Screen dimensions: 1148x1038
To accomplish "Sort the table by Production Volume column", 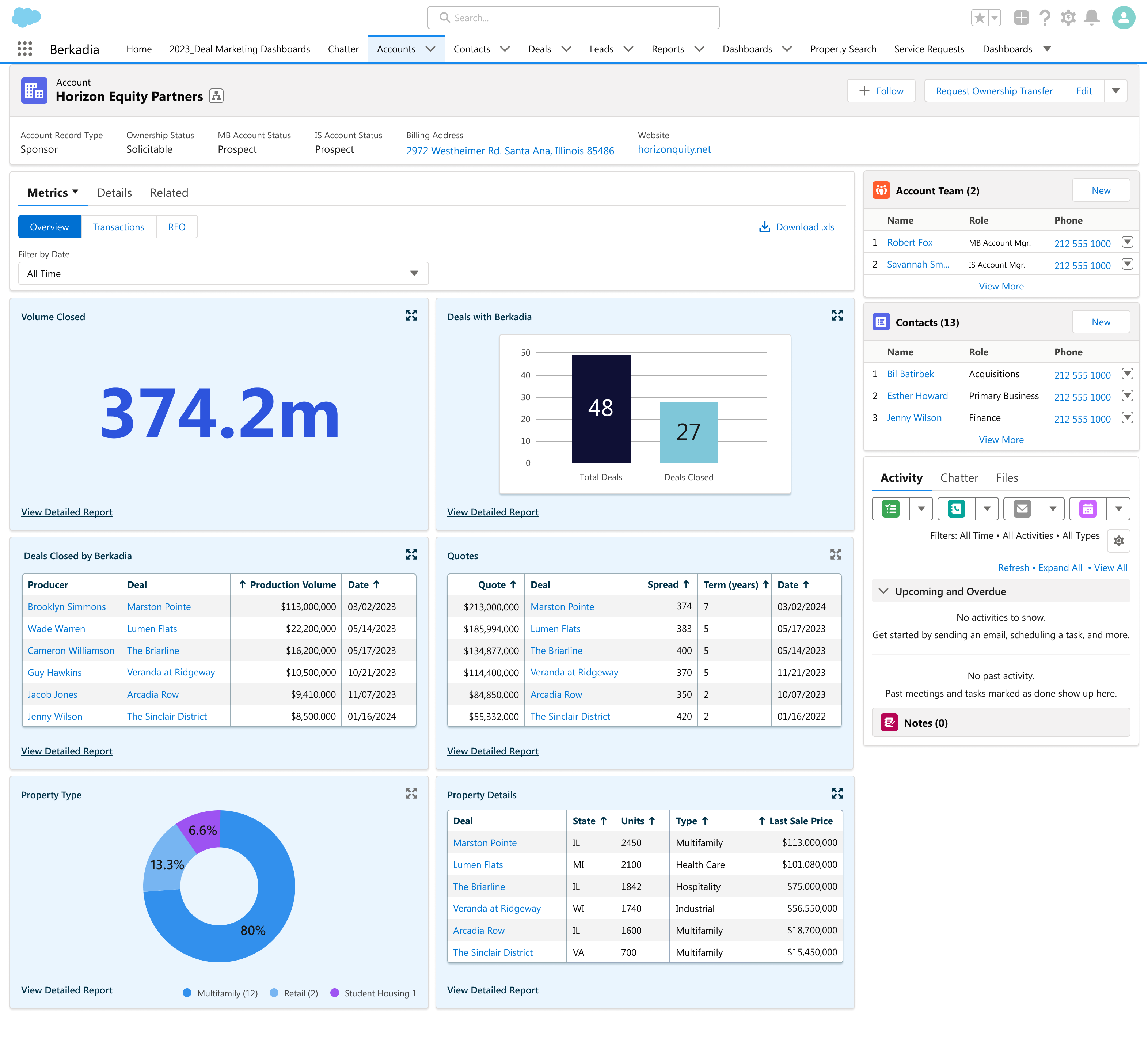I will [287, 584].
